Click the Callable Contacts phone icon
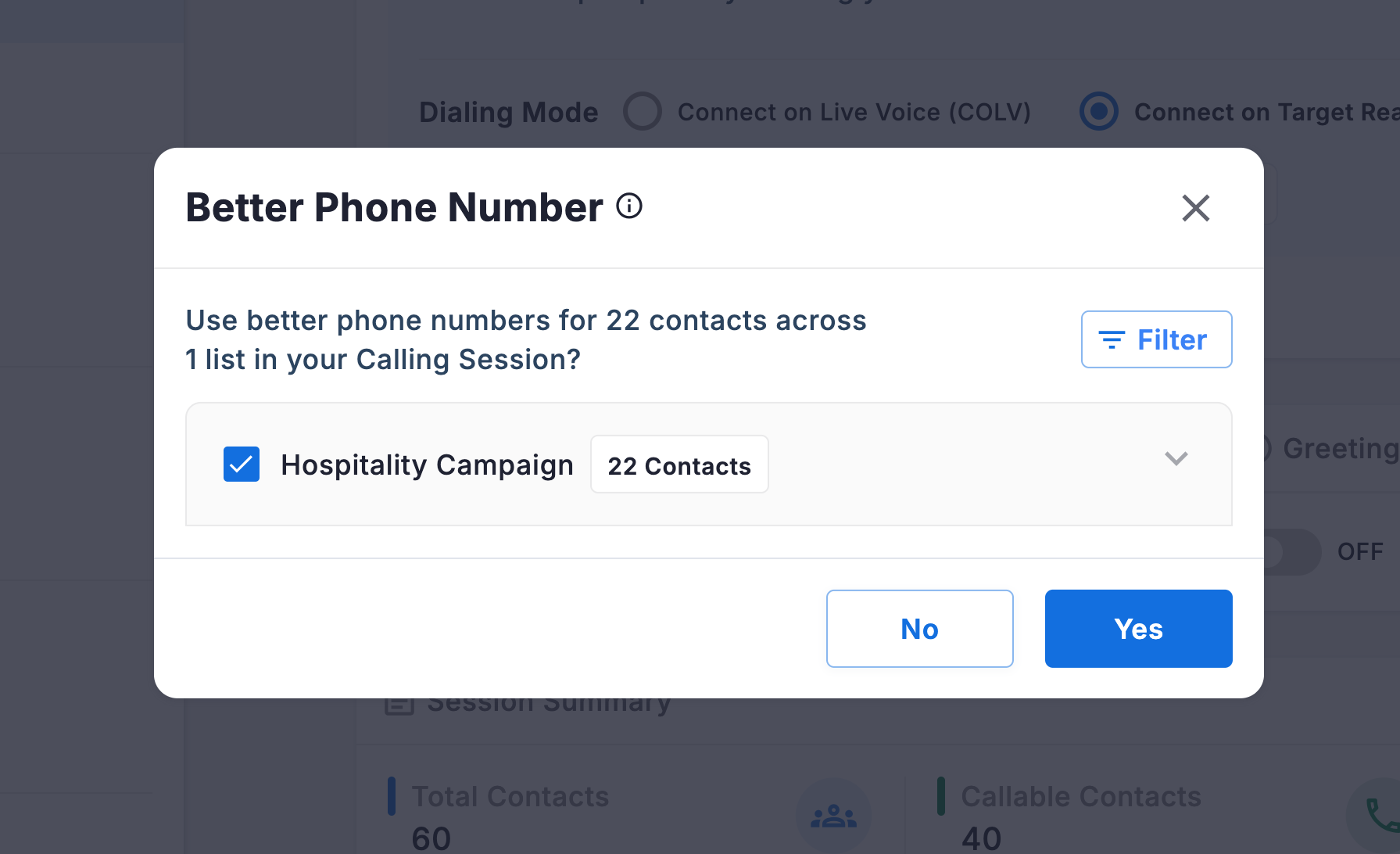 coord(1381,816)
